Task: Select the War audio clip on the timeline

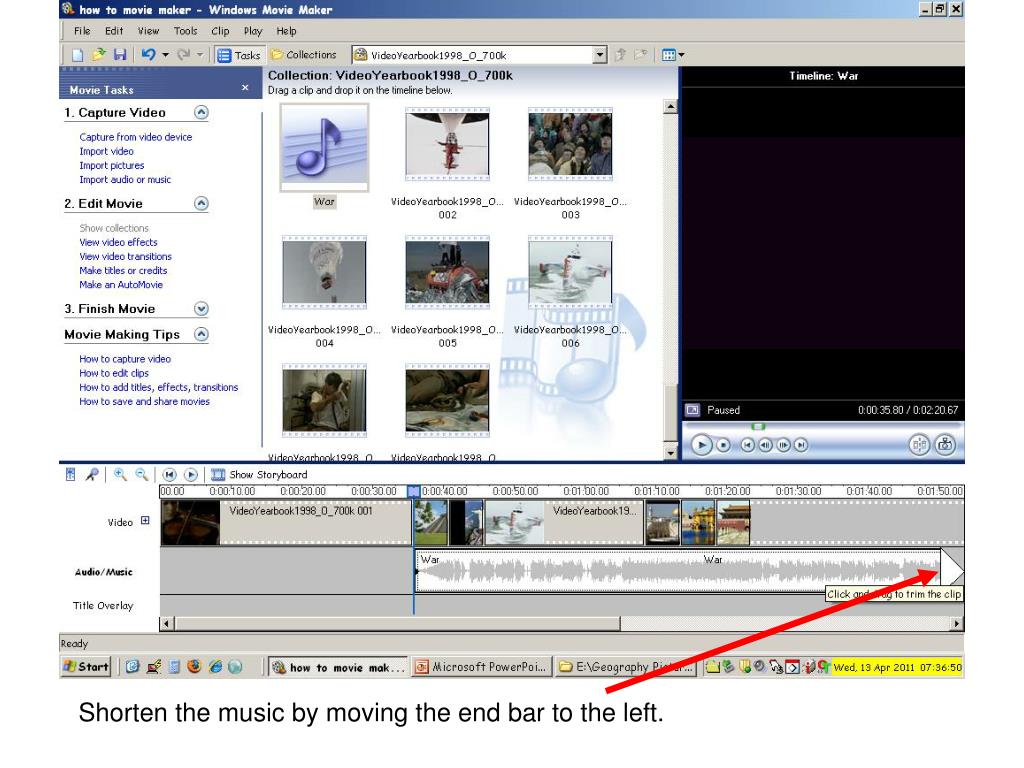Action: click(678, 571)
